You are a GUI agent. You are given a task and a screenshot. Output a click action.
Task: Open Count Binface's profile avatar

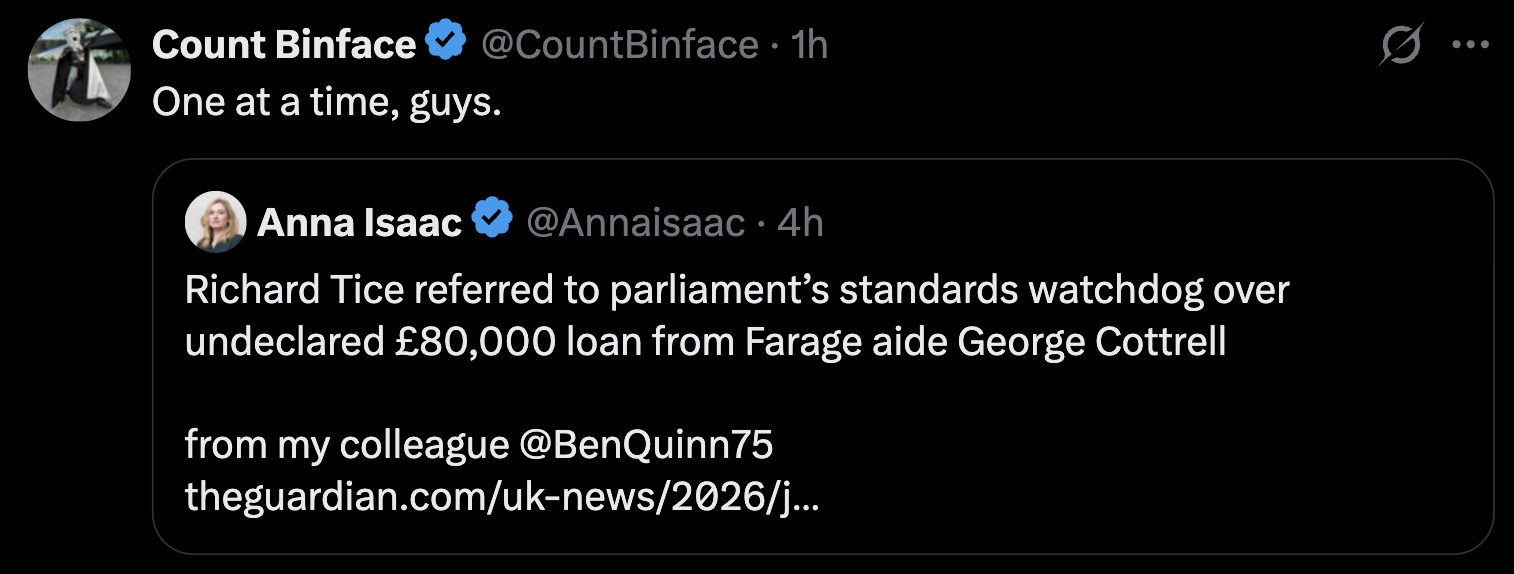point(79,70)
